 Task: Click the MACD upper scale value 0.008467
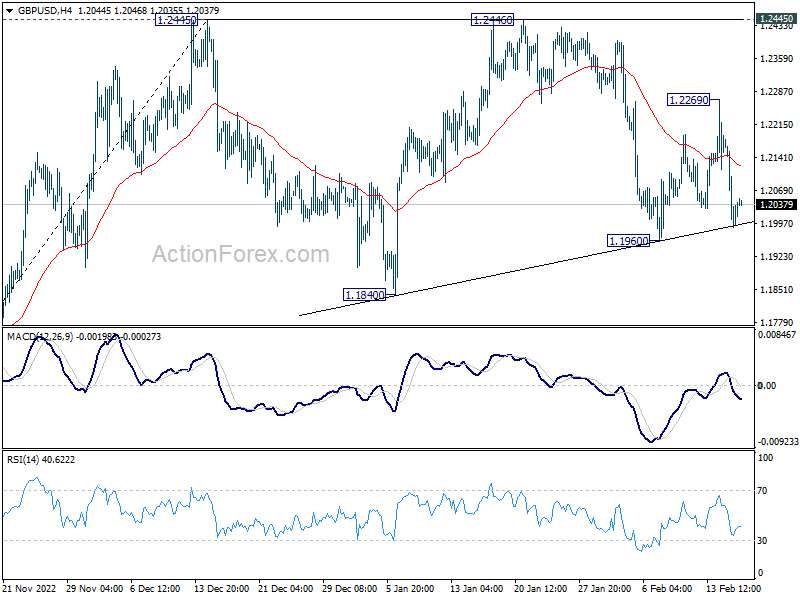tap(777, 335)
